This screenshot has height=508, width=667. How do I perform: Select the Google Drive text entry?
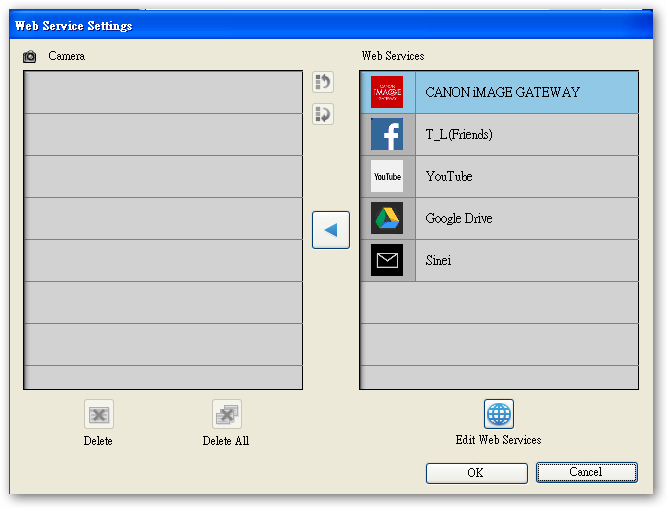(527, 218)
